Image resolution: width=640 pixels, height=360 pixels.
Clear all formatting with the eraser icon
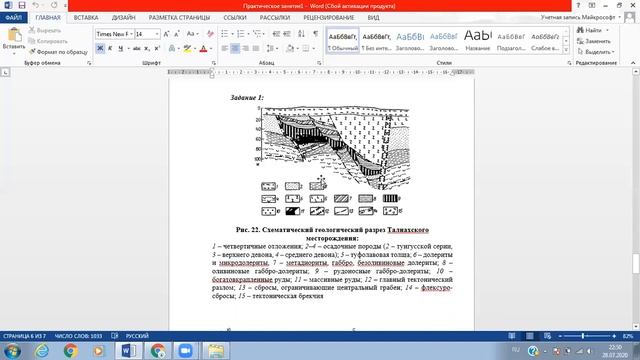pyautogui.click(x=210, y=34)
